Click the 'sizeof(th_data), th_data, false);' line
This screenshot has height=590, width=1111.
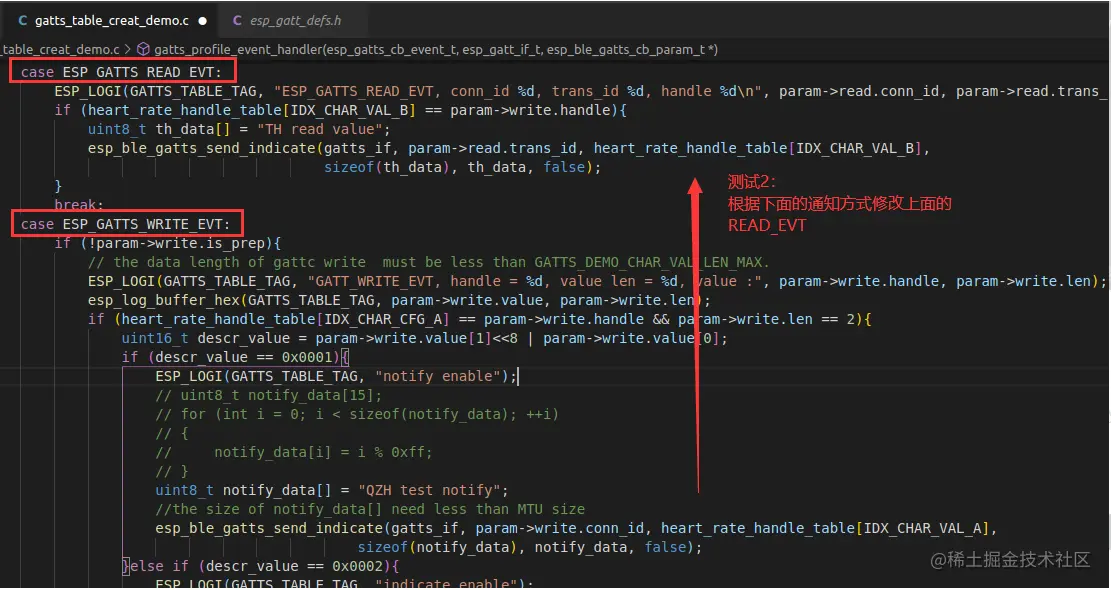click(x=463, y=167)
